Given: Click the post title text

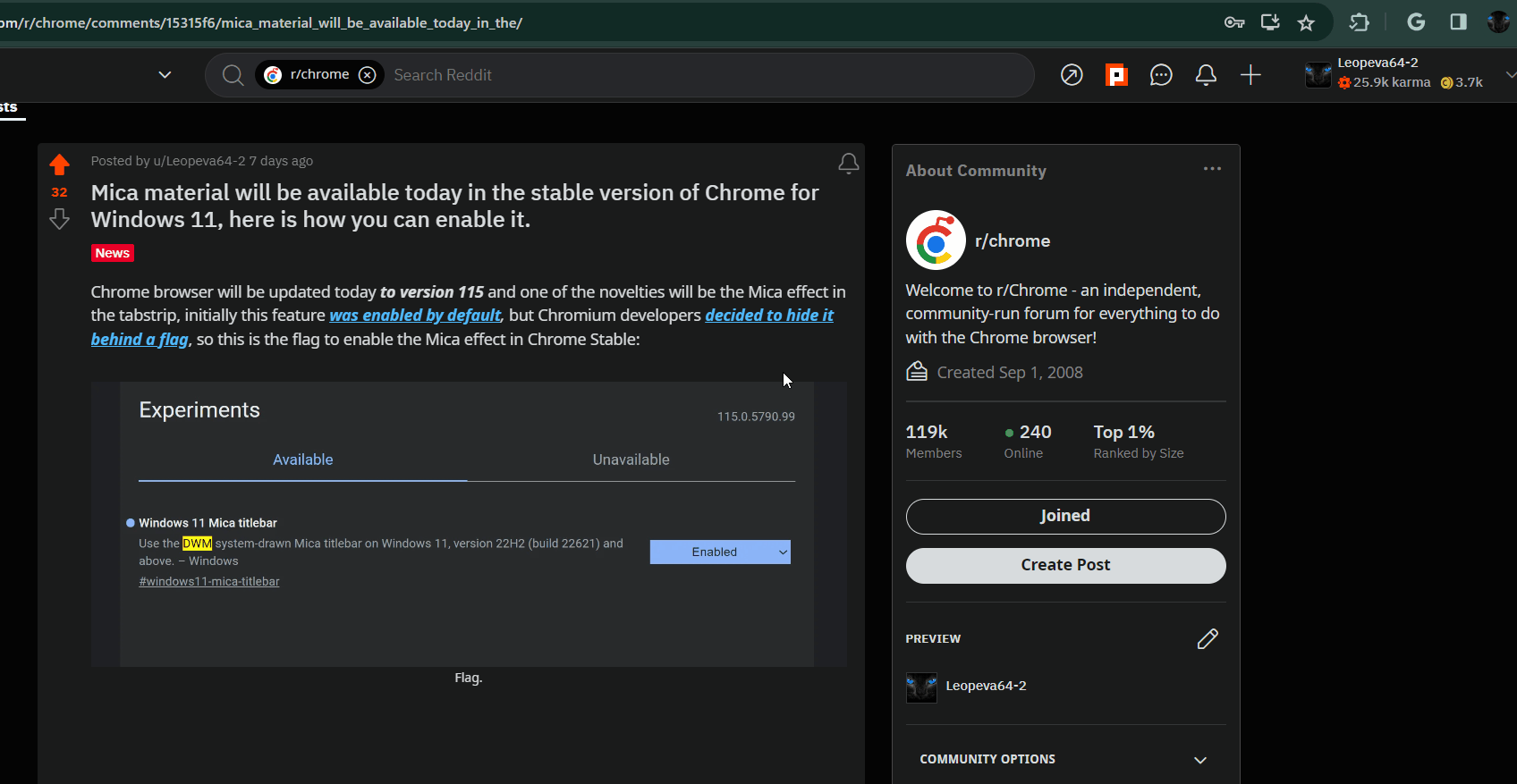Looking at the screenshot, I should pyautogui.click(x=454, y=207).
